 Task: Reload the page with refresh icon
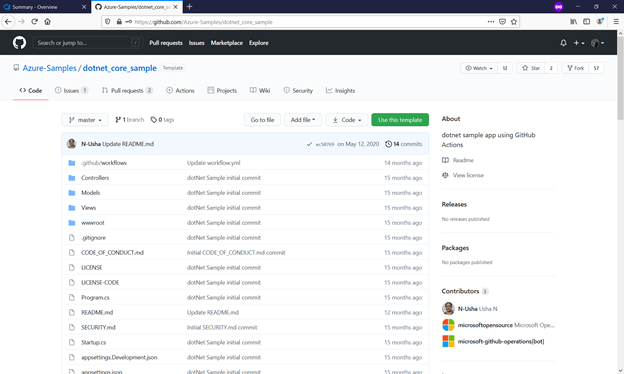click(x=35, y=21)
